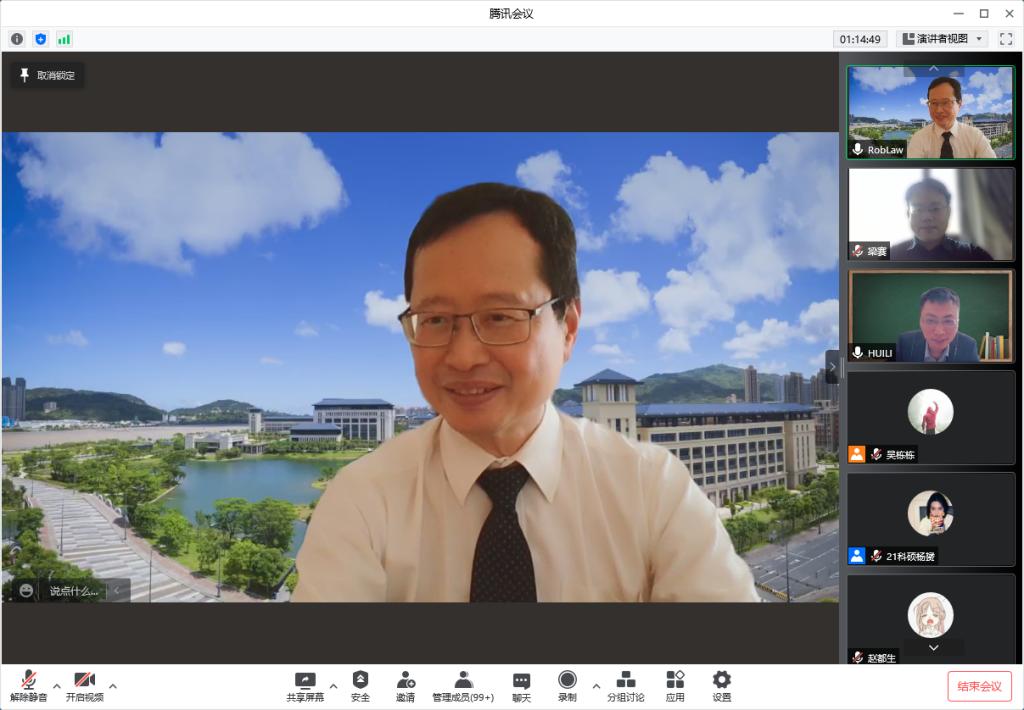
Task: Unmute microphone with 解除静音 button
Action: point(29,681)
